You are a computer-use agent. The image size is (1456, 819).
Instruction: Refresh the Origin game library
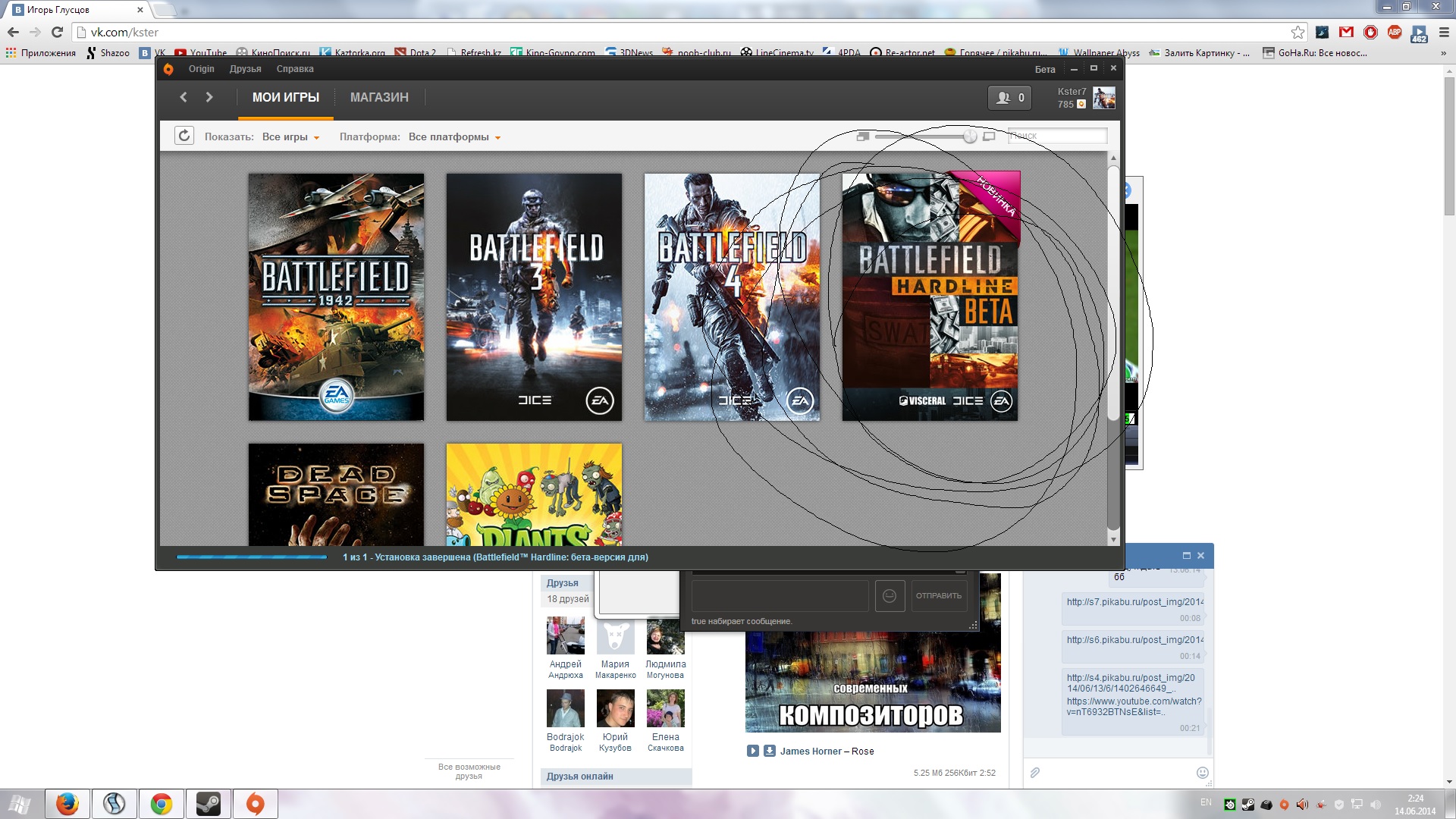click(184, 136)
